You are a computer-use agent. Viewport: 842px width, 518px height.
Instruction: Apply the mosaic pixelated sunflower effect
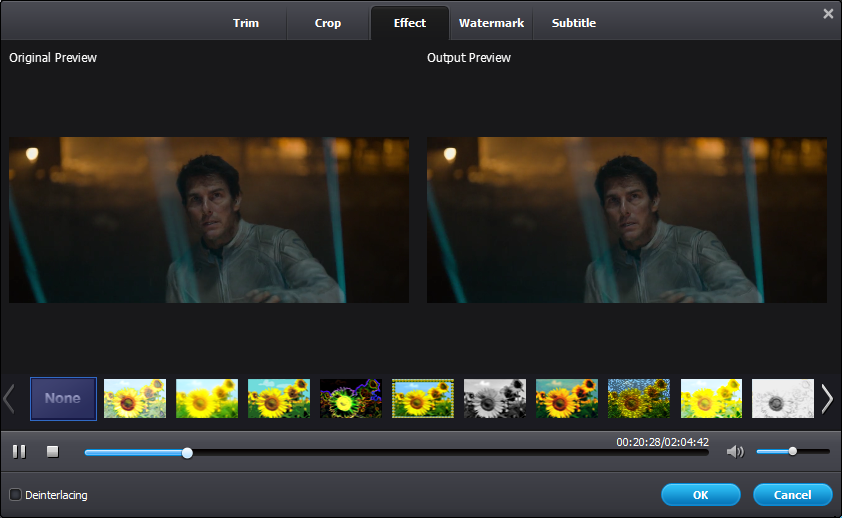coord(638,398)
